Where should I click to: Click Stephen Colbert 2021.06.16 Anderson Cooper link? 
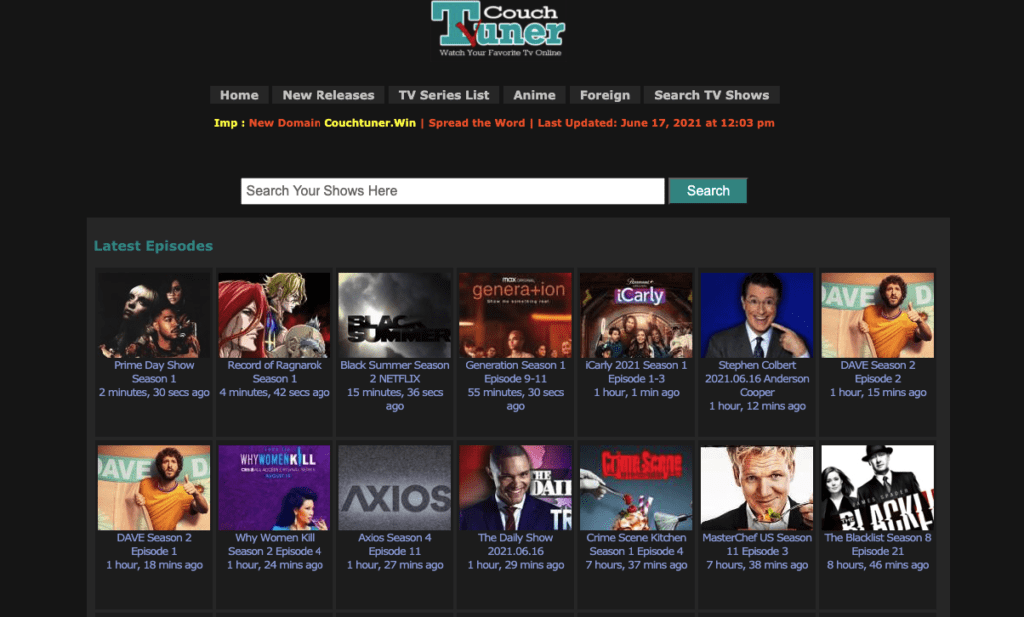click(757, 379)
